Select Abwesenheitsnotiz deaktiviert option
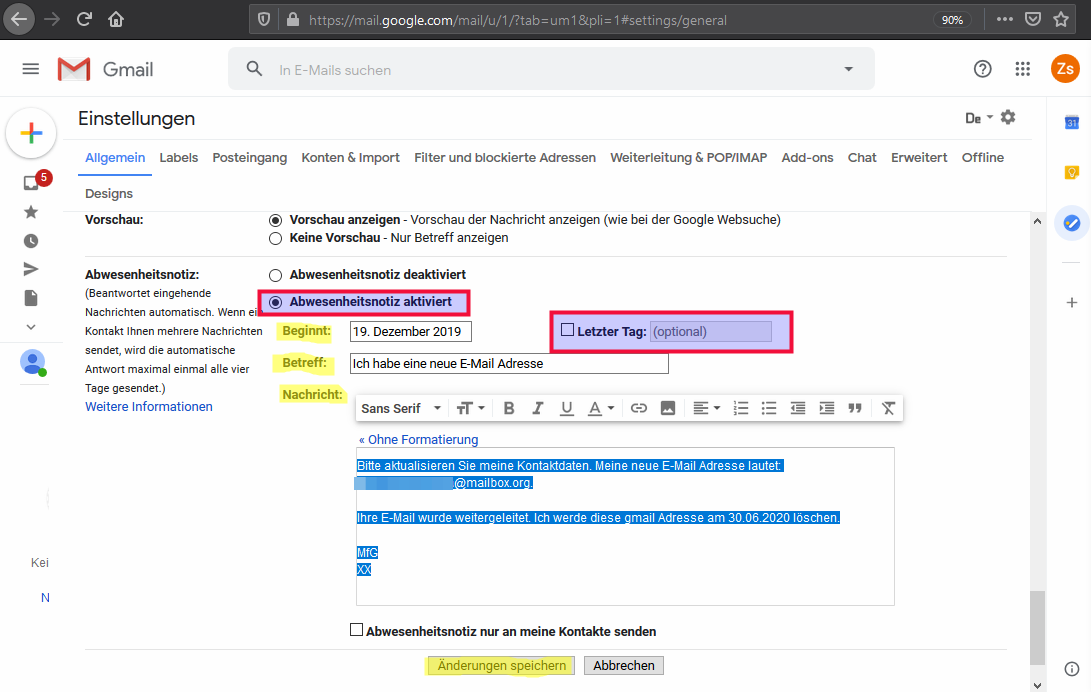Screen dimensions: 1091x692 pos(276,275)
